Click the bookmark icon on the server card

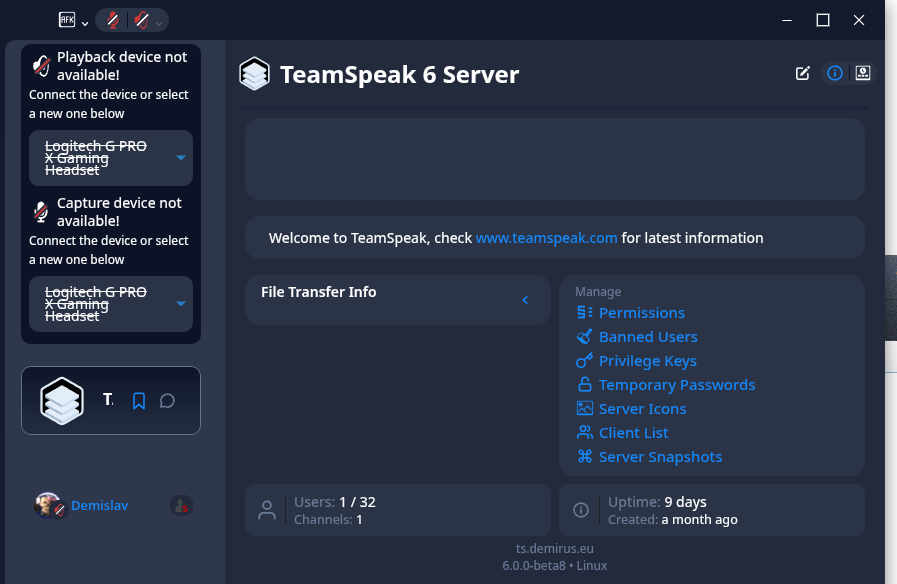click(138, 400)
